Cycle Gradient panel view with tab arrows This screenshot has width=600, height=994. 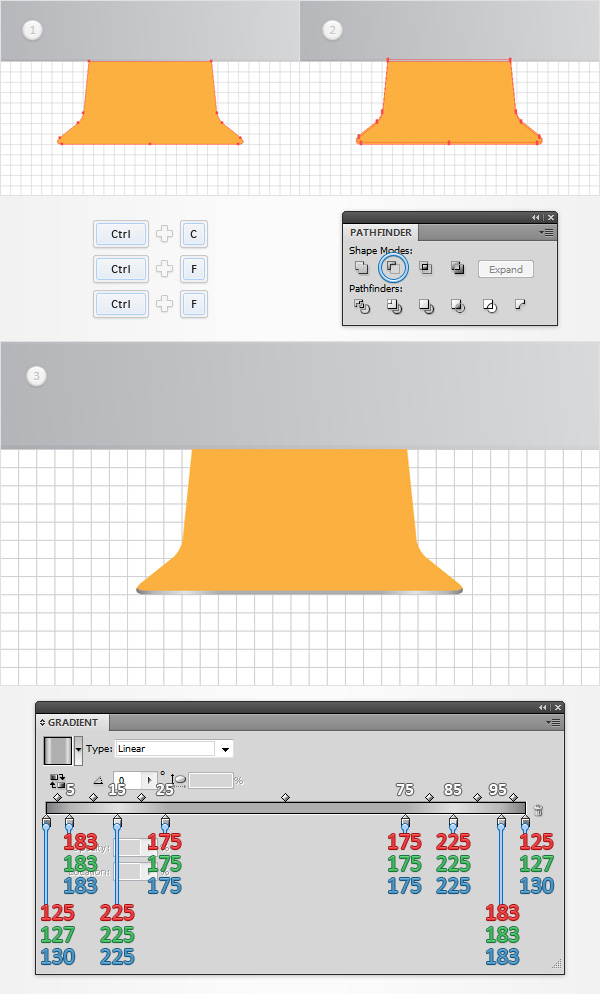[x=42, y=723]
